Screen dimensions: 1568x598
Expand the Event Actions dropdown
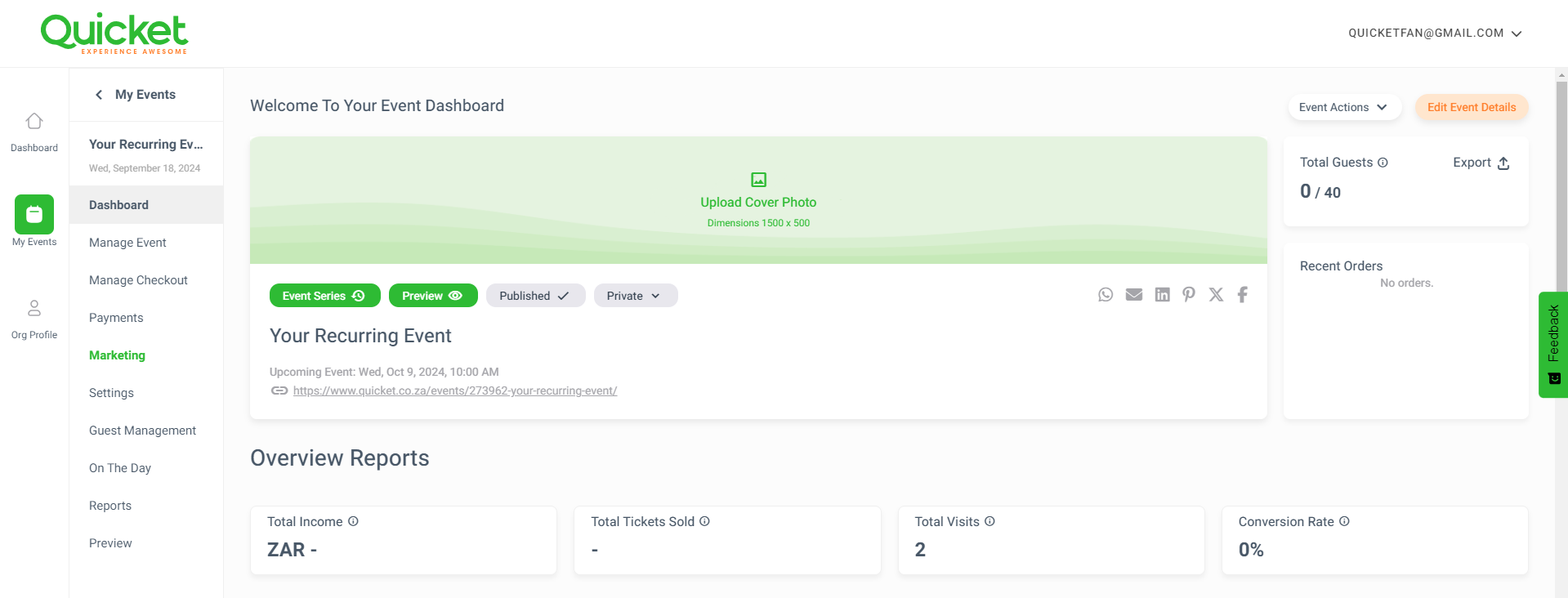(1343, 107)
